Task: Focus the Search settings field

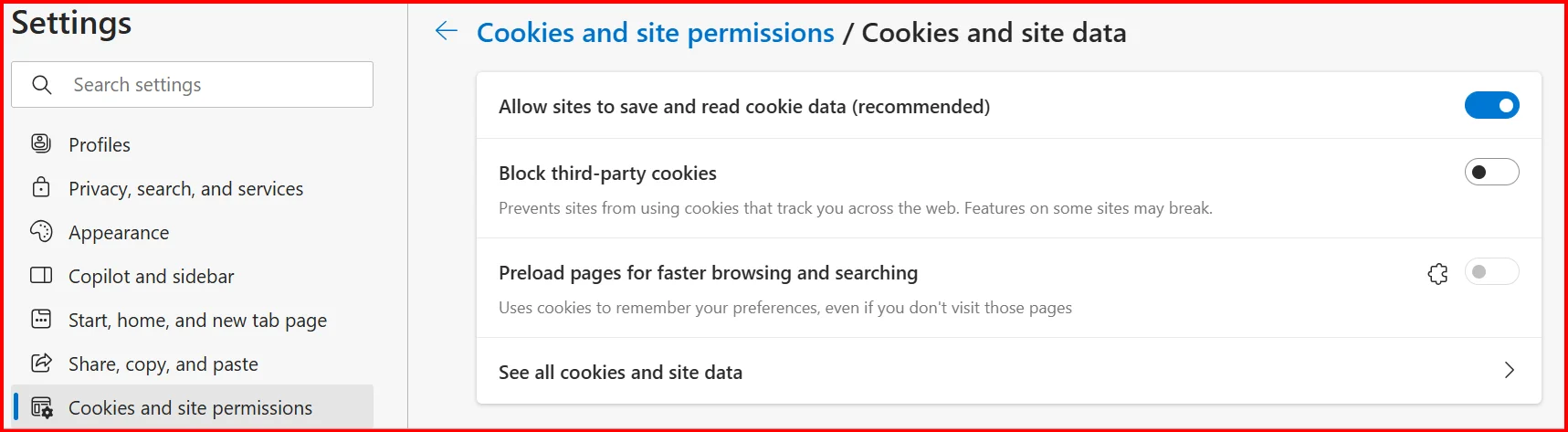Action: [192, 84]
